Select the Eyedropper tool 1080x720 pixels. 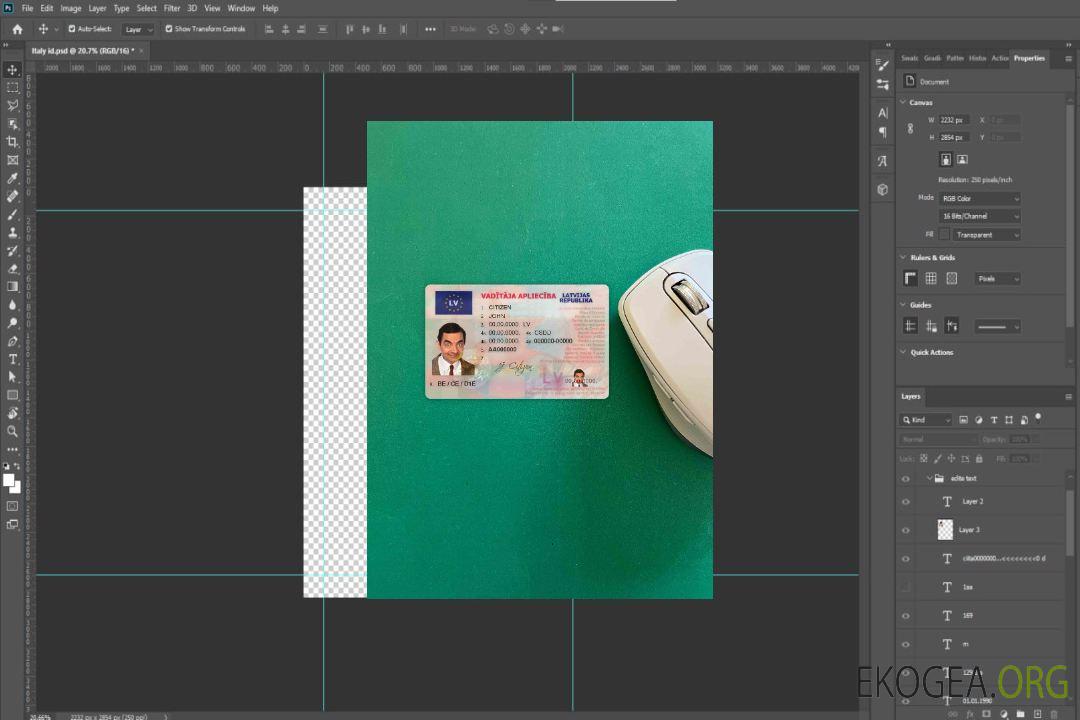pos(12,178)
